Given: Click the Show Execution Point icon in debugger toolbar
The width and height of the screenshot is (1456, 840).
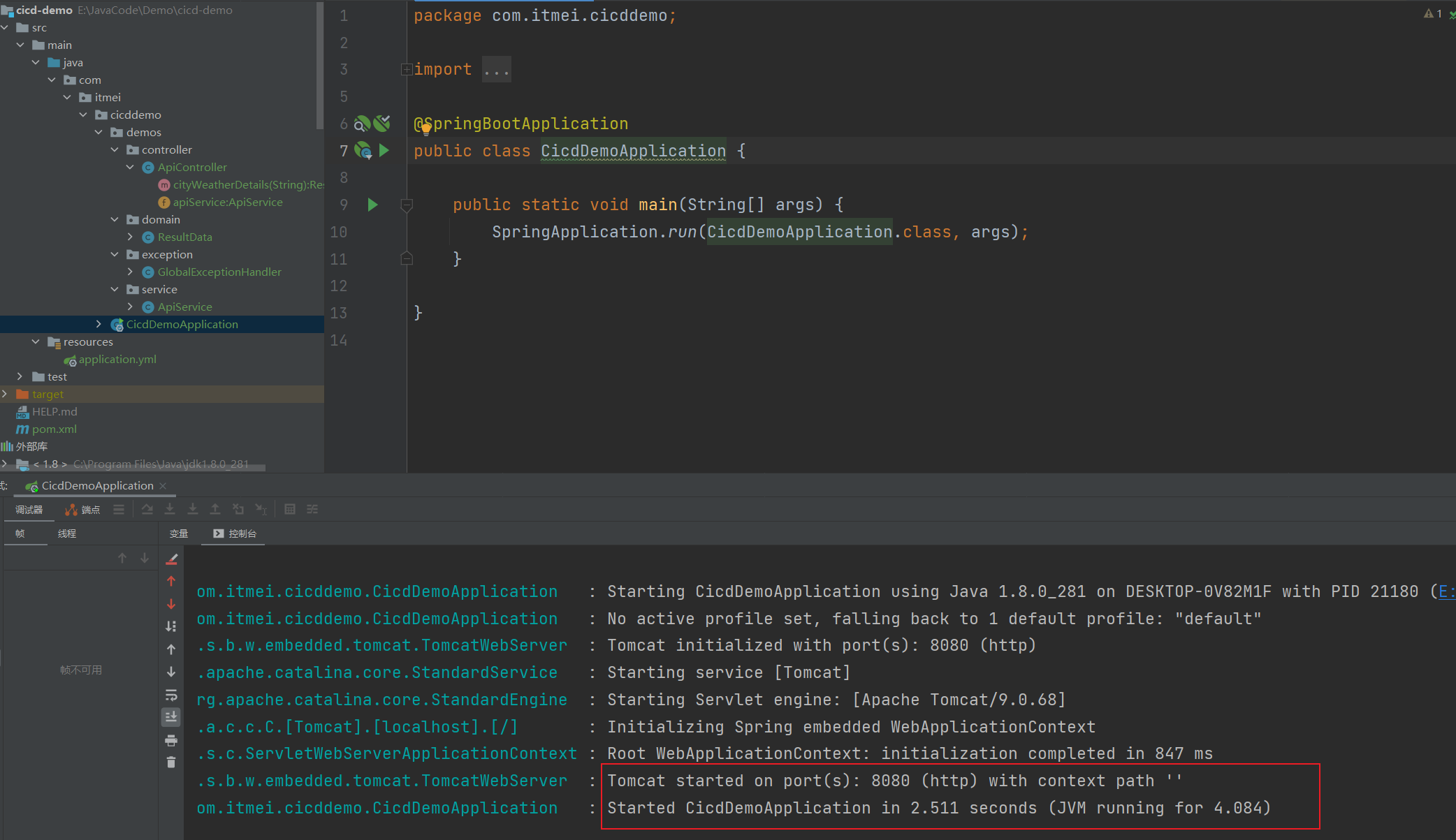Looking at the screenshot, I should point(119,510).
